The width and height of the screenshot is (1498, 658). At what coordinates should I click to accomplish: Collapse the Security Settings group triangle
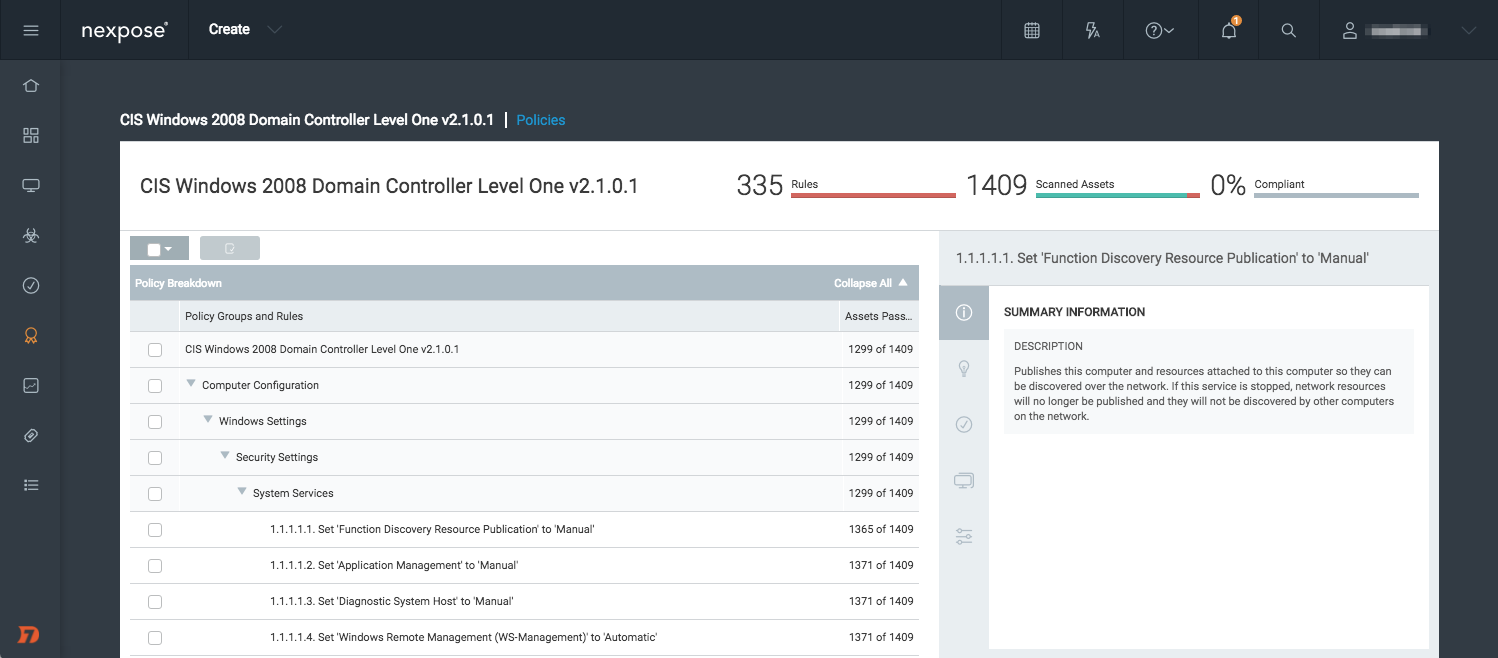tap(225, 456)
